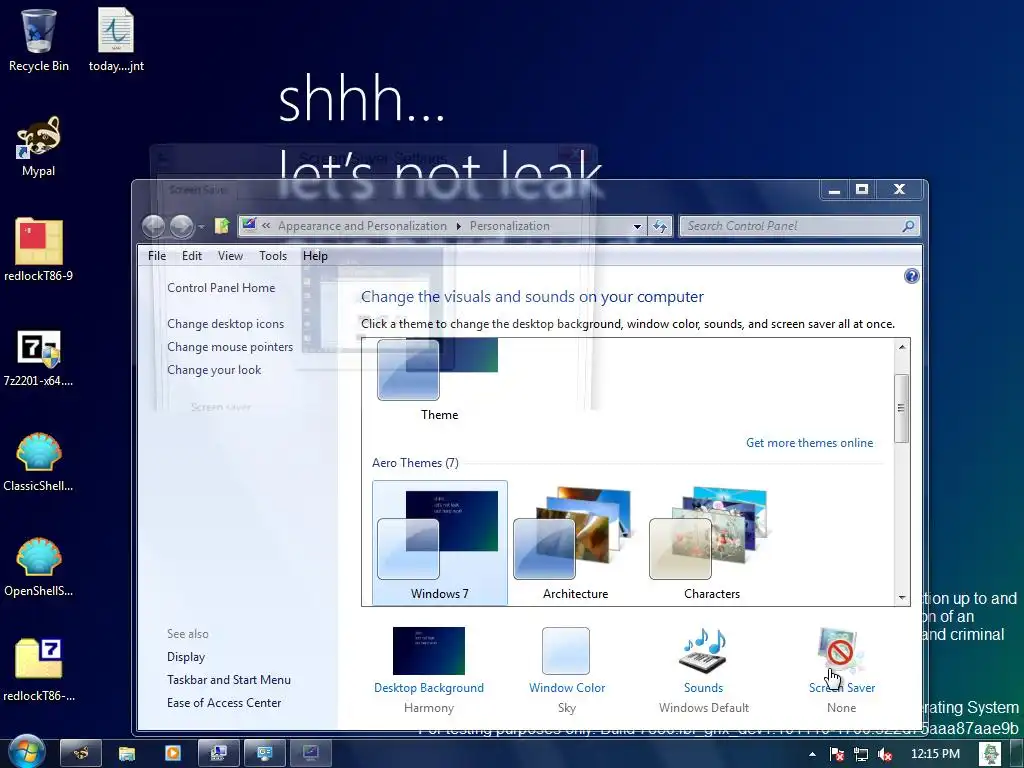Image resolution: width=1024 pixels, height=768 pixels.
Task: Open the Action Center flag icon
Action: tap(837, 754)
